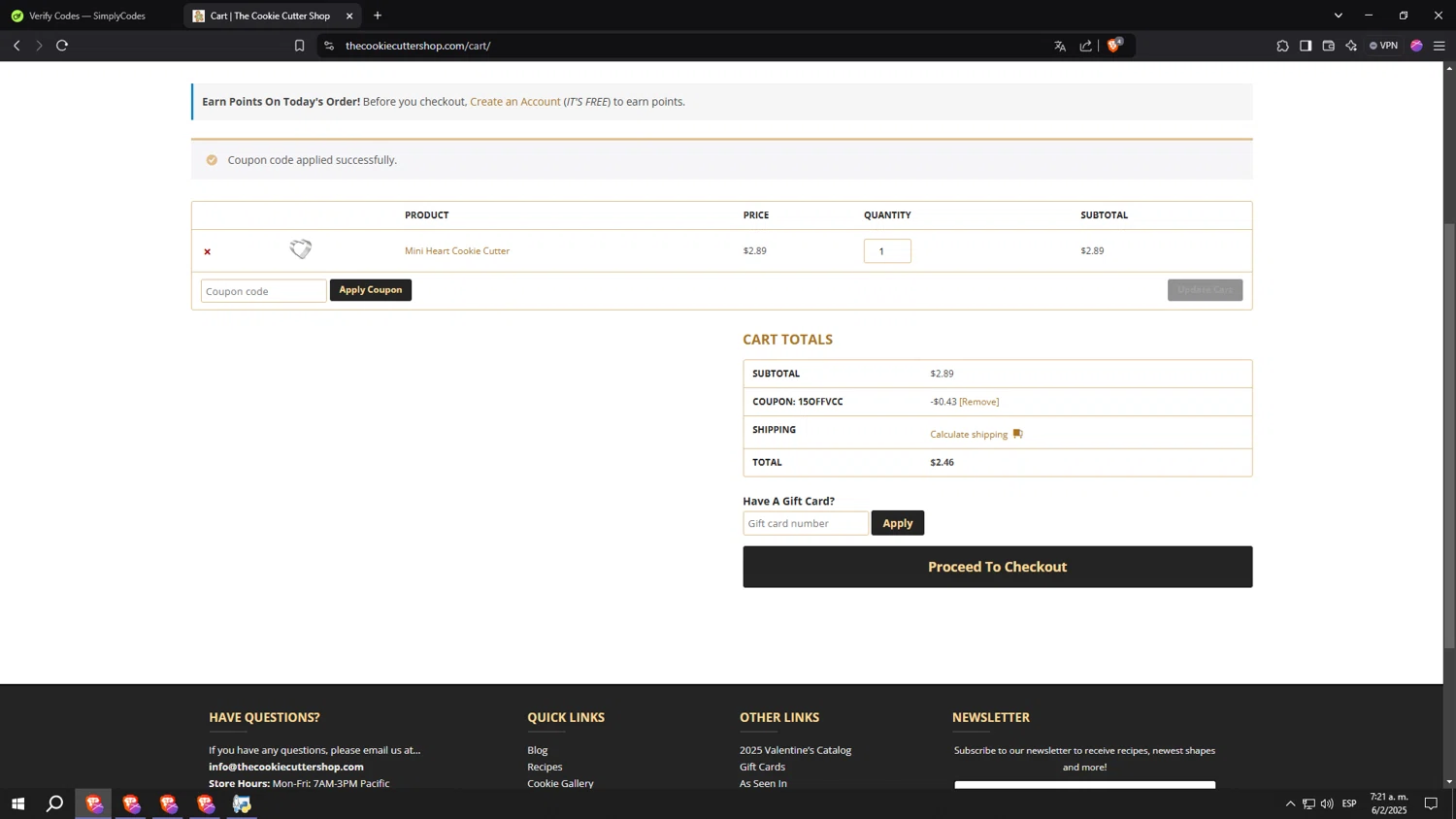Image resolution: width=1456 pixels, height=819 pixels.
Task: Apply the gift card
Action: (898, 523)
